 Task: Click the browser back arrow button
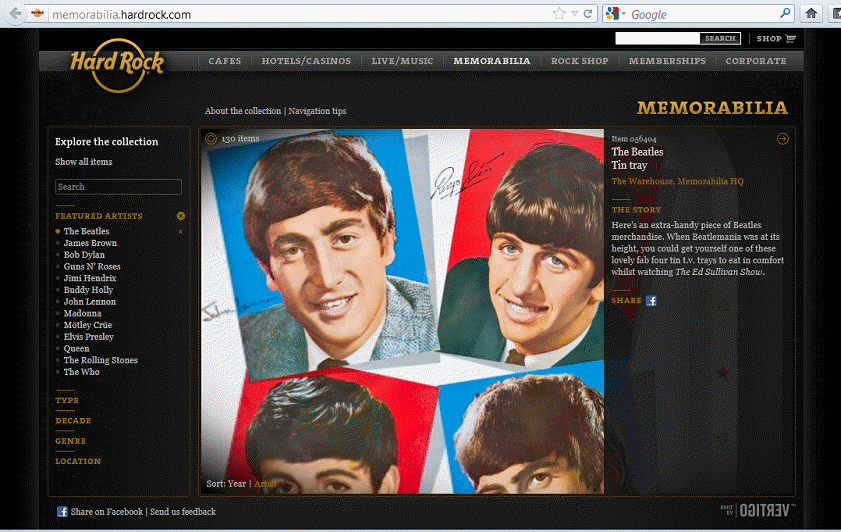tap(16, 13)
